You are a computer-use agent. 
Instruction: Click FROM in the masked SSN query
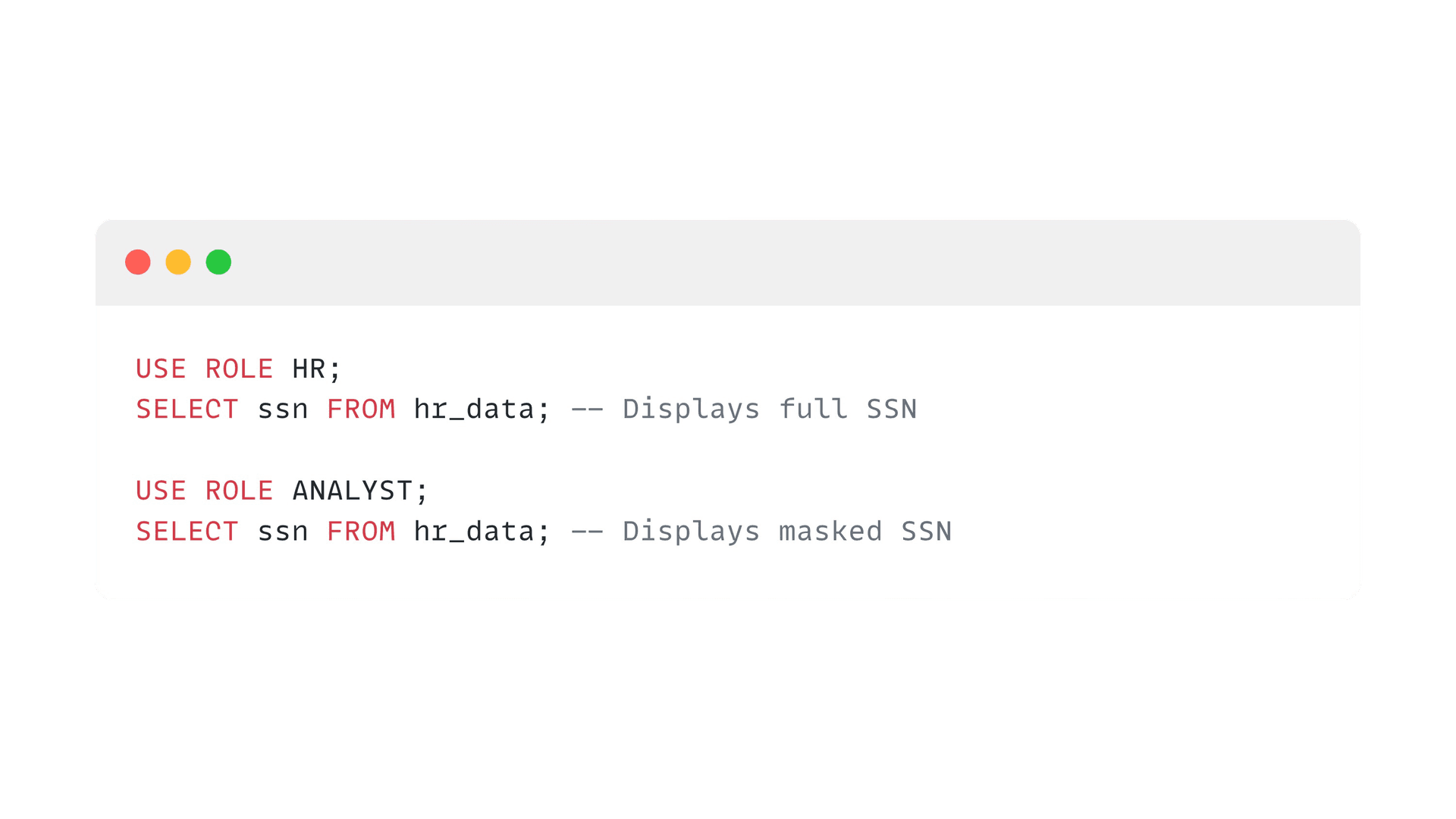[361, 532]
